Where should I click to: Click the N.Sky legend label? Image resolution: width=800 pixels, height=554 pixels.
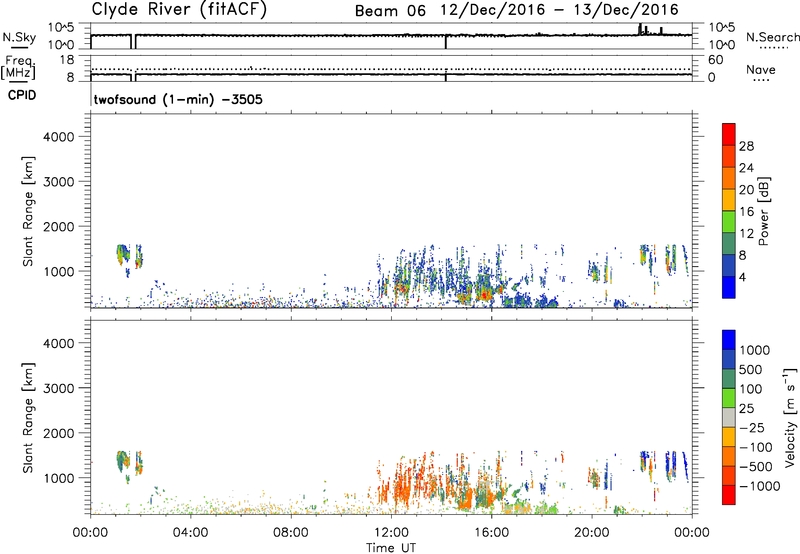click(19, 37)
